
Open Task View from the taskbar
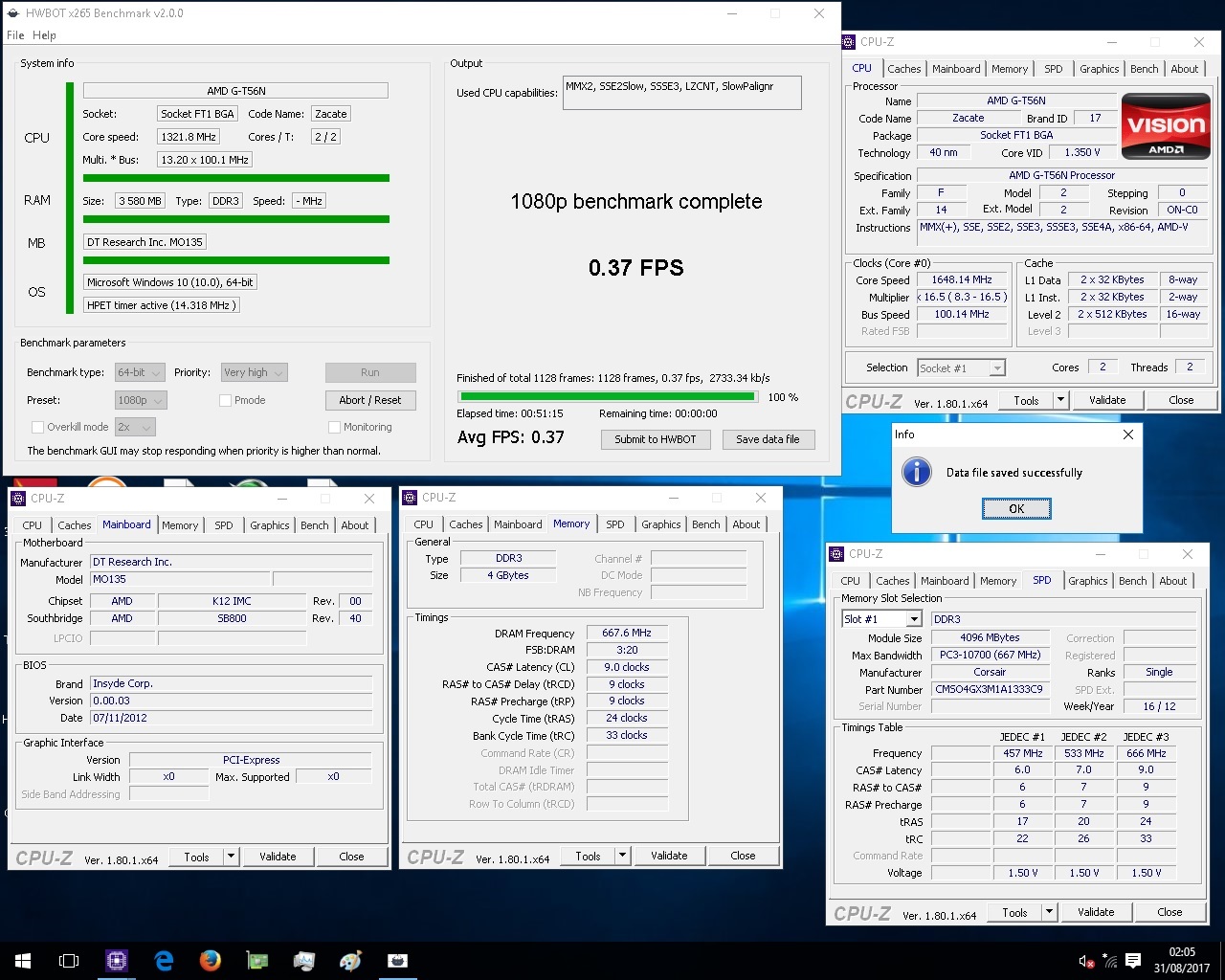pos(69,960)
